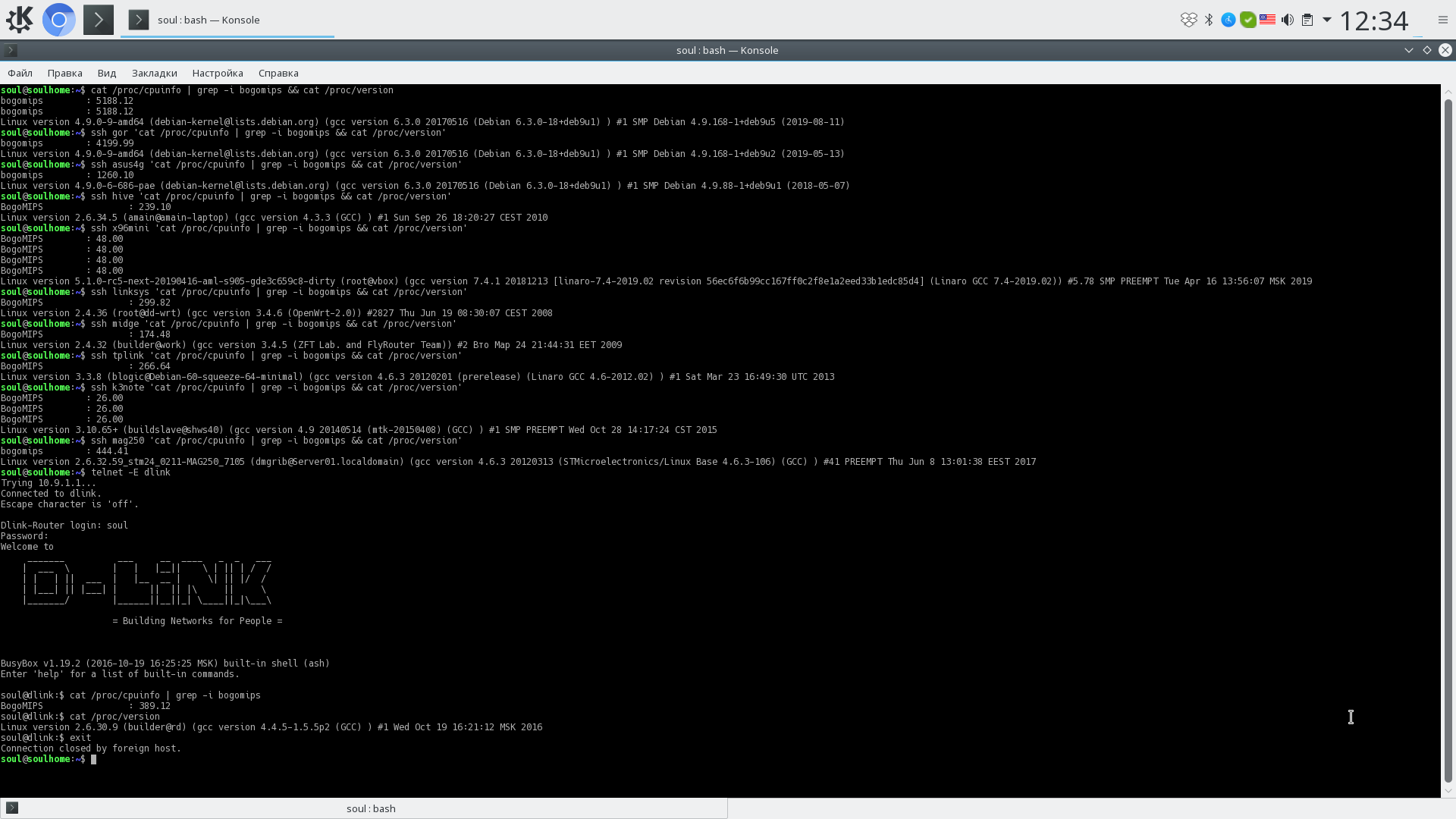1456x819 pixels.
Task: Click the '= Building Networks for People =' text
Action: pos(197,621)
